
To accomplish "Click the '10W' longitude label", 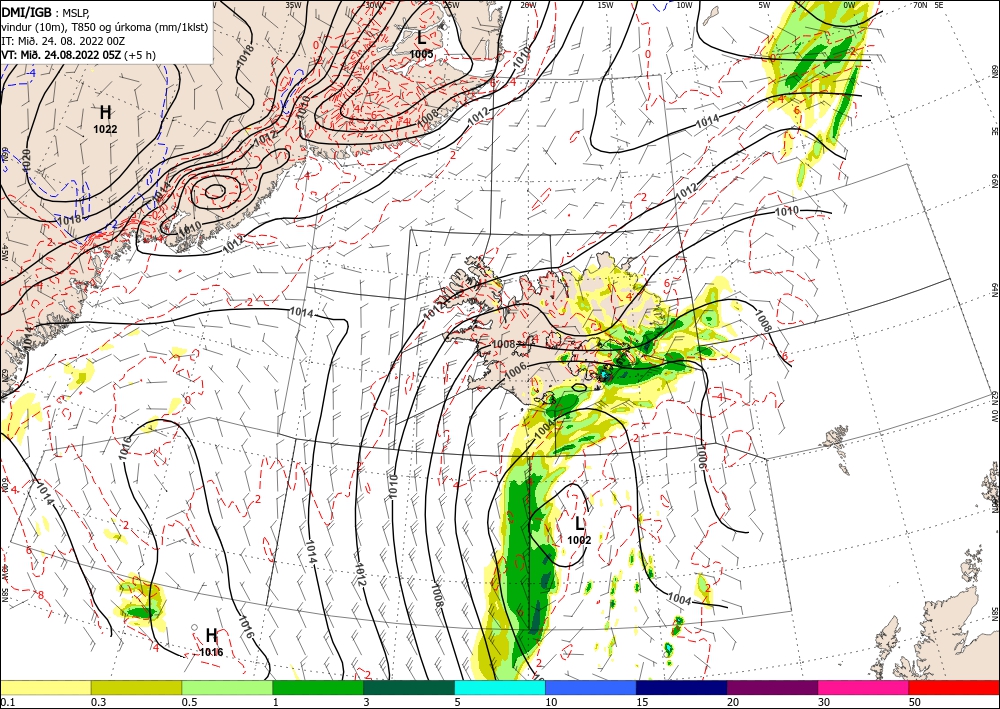I will click(684, 5).
